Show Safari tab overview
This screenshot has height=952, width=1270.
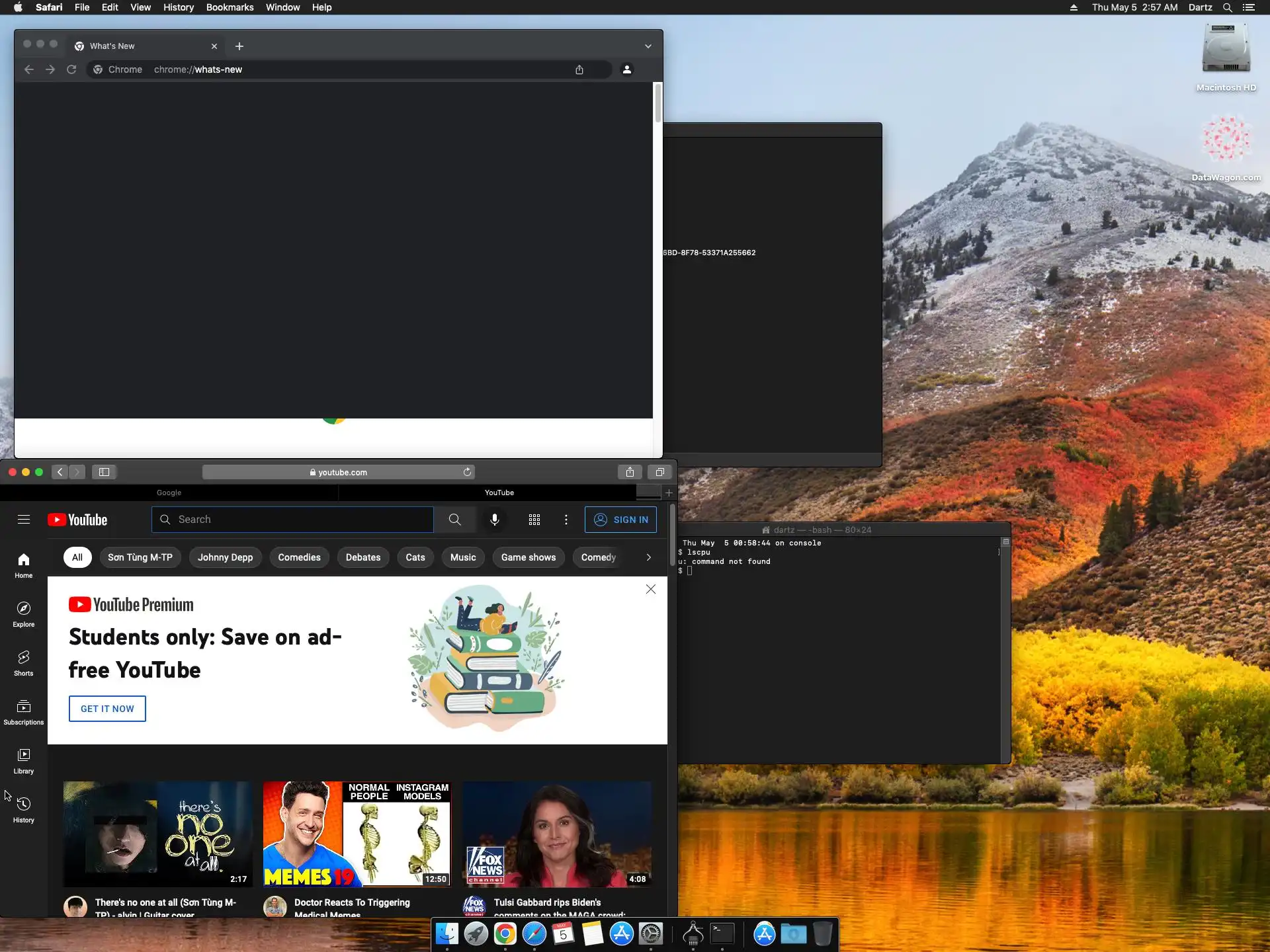click(659, 472)
